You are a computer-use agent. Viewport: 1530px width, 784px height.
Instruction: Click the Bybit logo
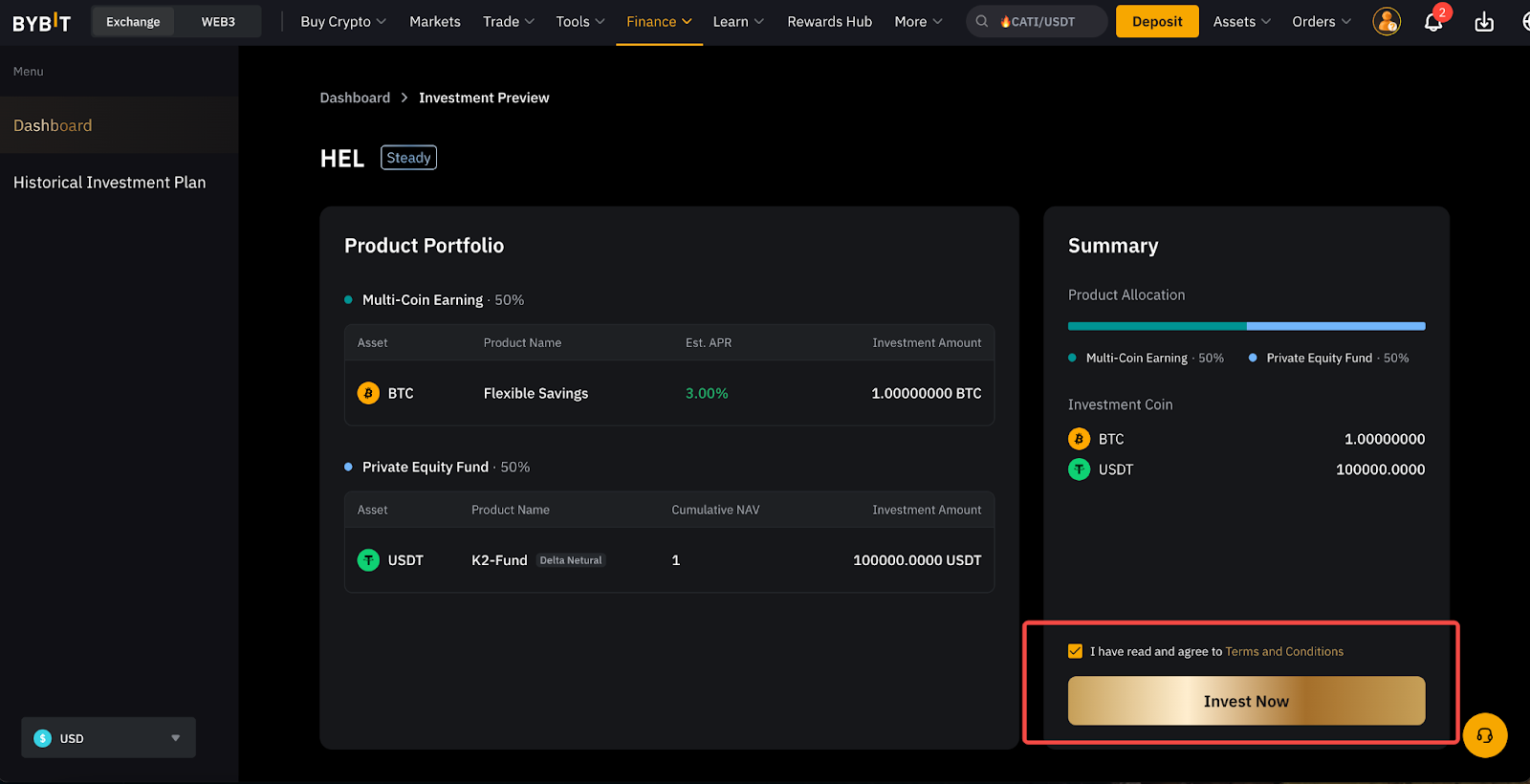41,22
